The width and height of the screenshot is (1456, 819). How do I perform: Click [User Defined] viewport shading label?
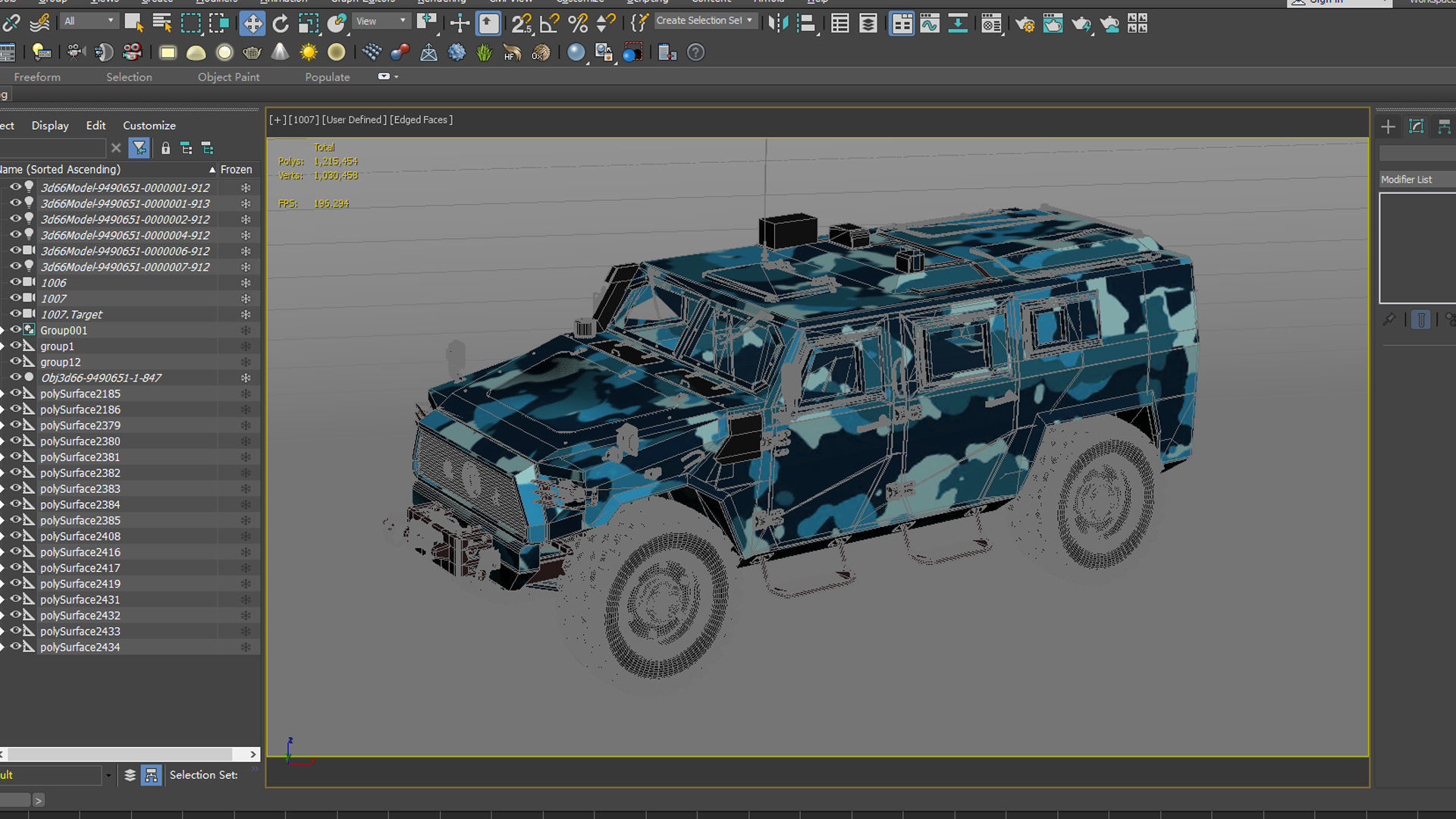[354, 120]
